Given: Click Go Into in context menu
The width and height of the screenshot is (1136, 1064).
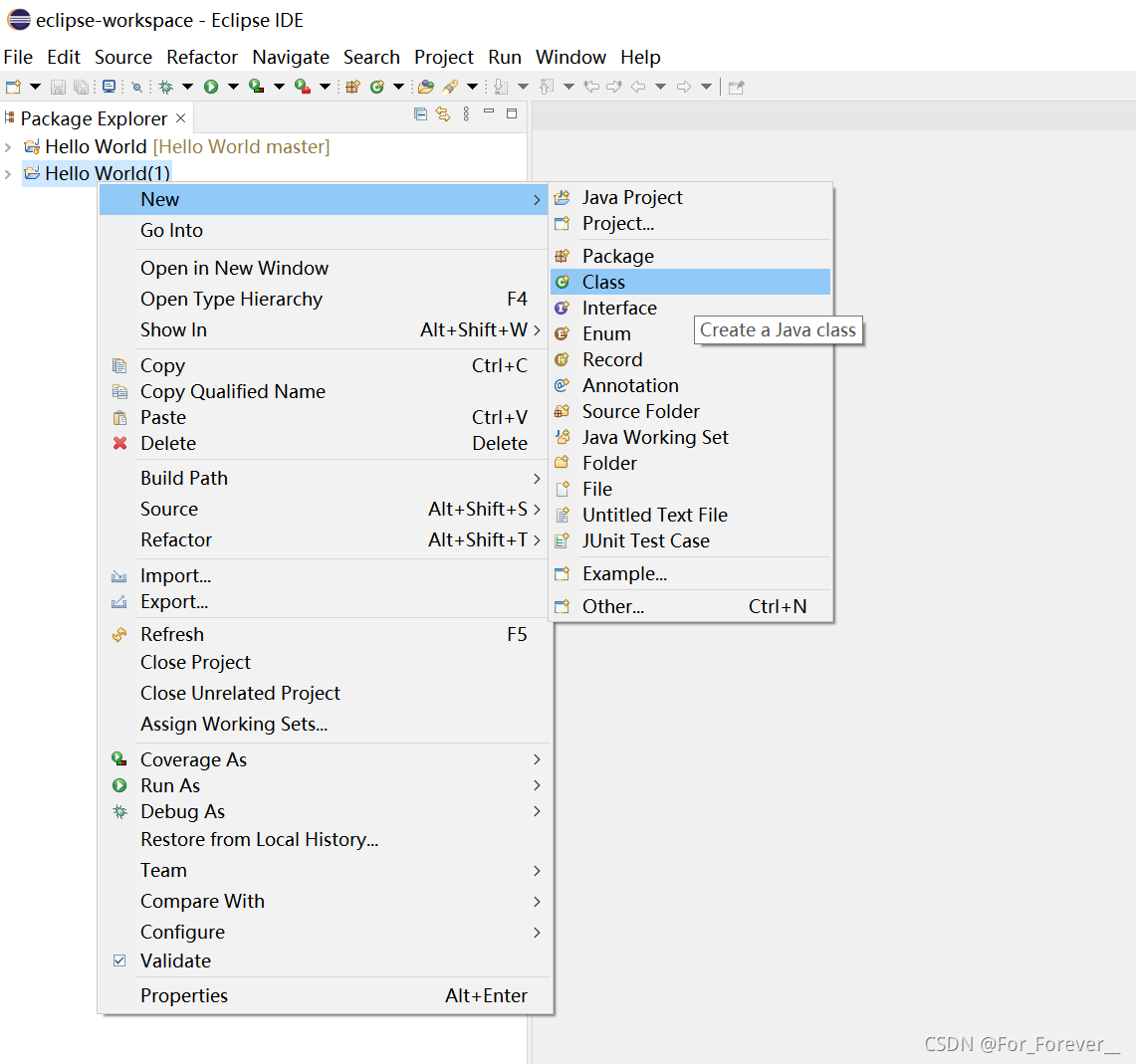Looking at the screenshot, I should pyautogui.click(x=325, y=230).
